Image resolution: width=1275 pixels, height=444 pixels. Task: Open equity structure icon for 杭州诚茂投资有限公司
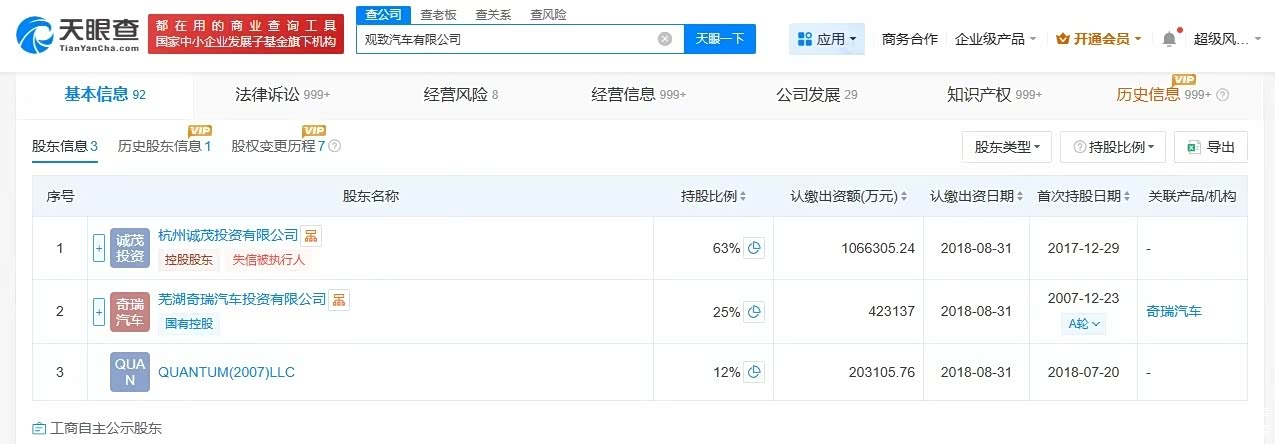pos(312,236)
